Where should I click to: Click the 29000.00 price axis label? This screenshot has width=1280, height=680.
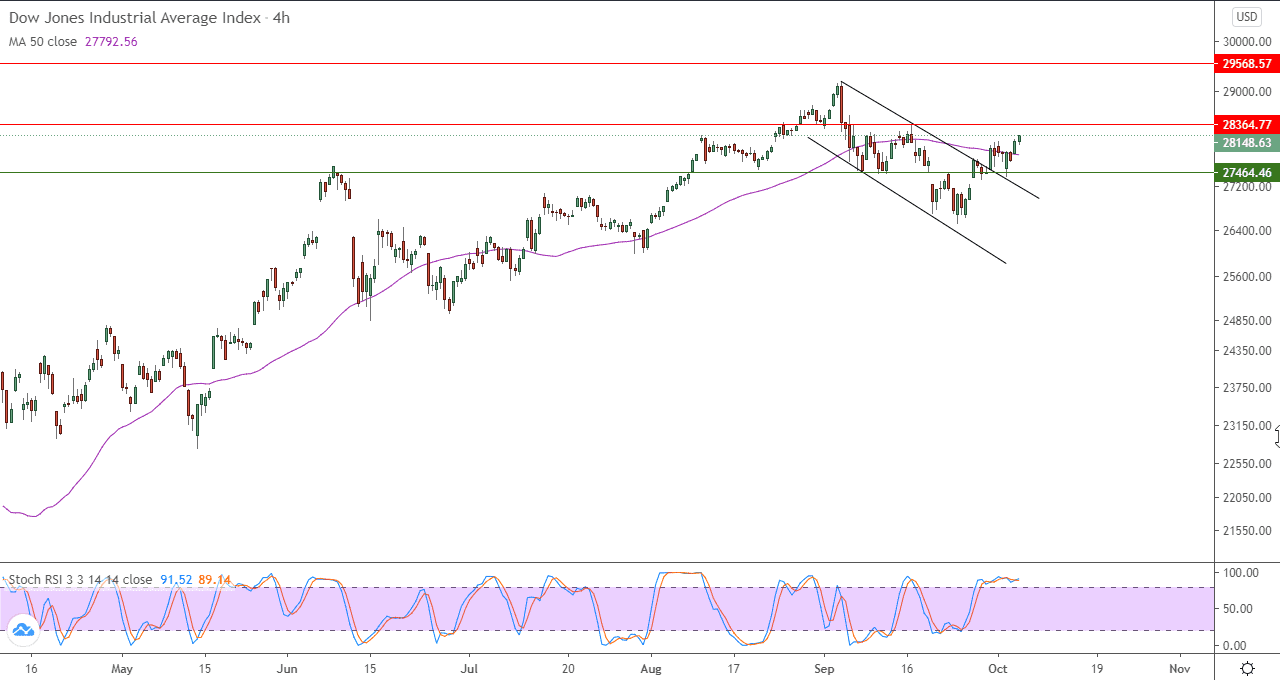coord(1246,92)
